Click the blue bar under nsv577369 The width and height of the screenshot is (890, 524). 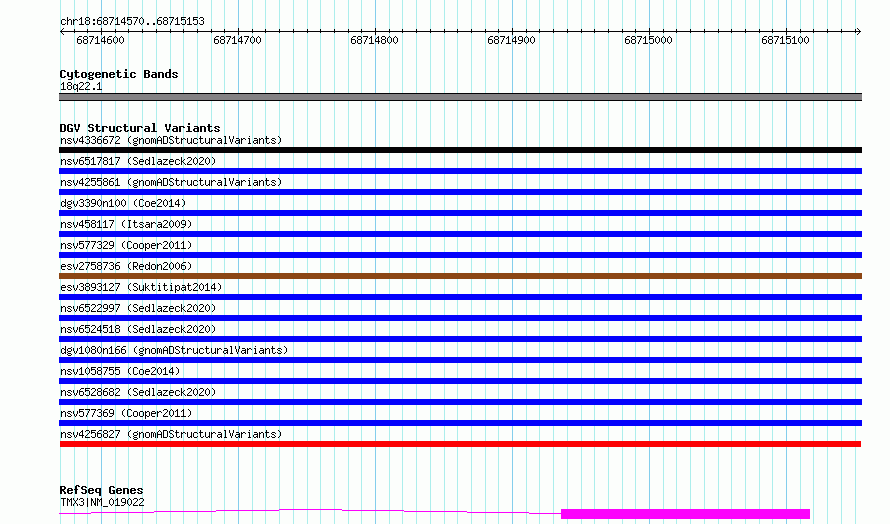pos(460,423)
